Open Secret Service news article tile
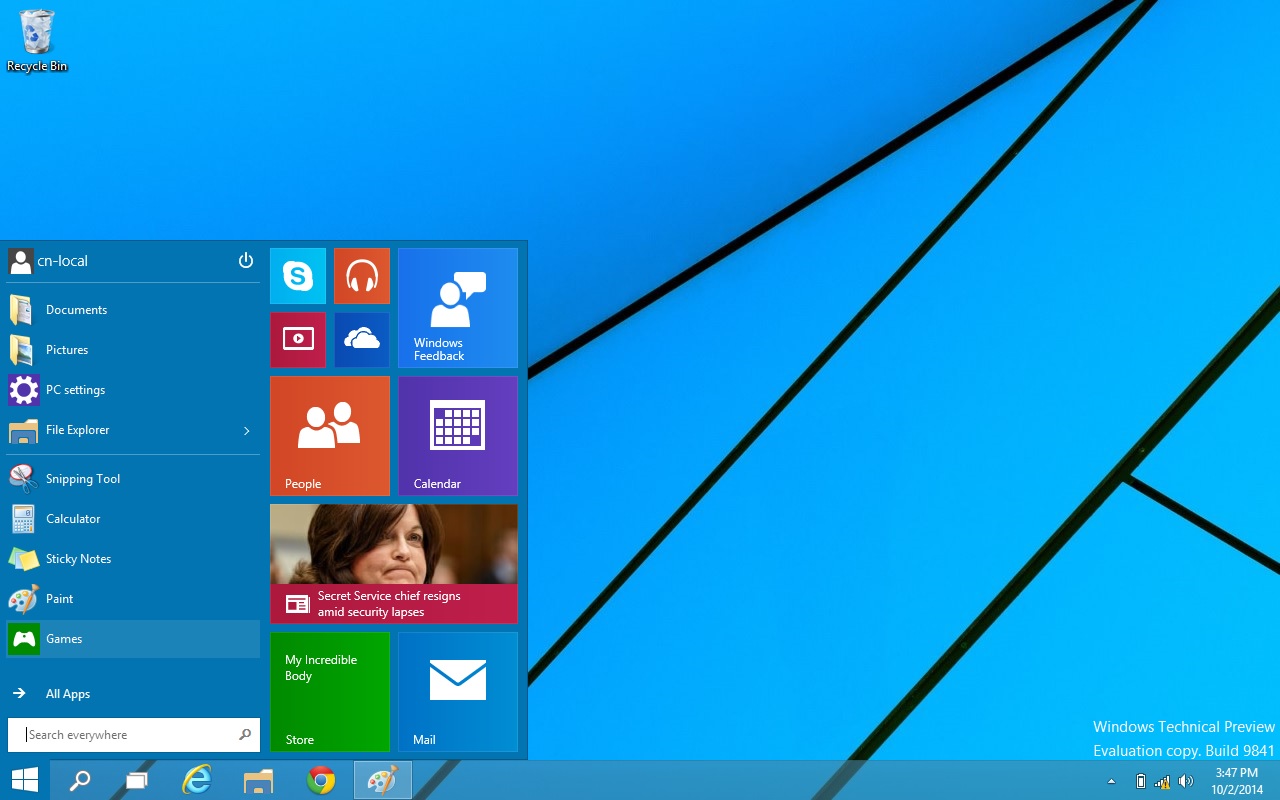The width and height of the screenshot is (1280, 800). click(x=393, y=564)
